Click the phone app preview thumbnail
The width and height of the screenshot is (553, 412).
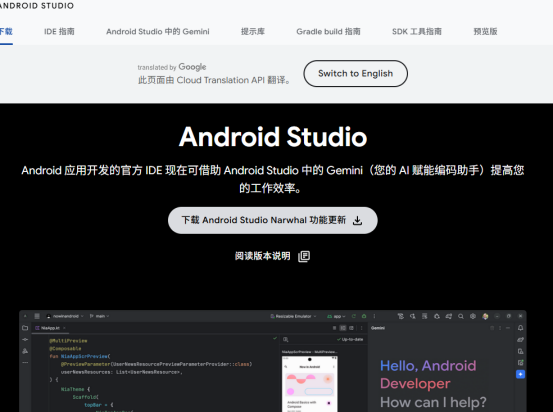309,384
